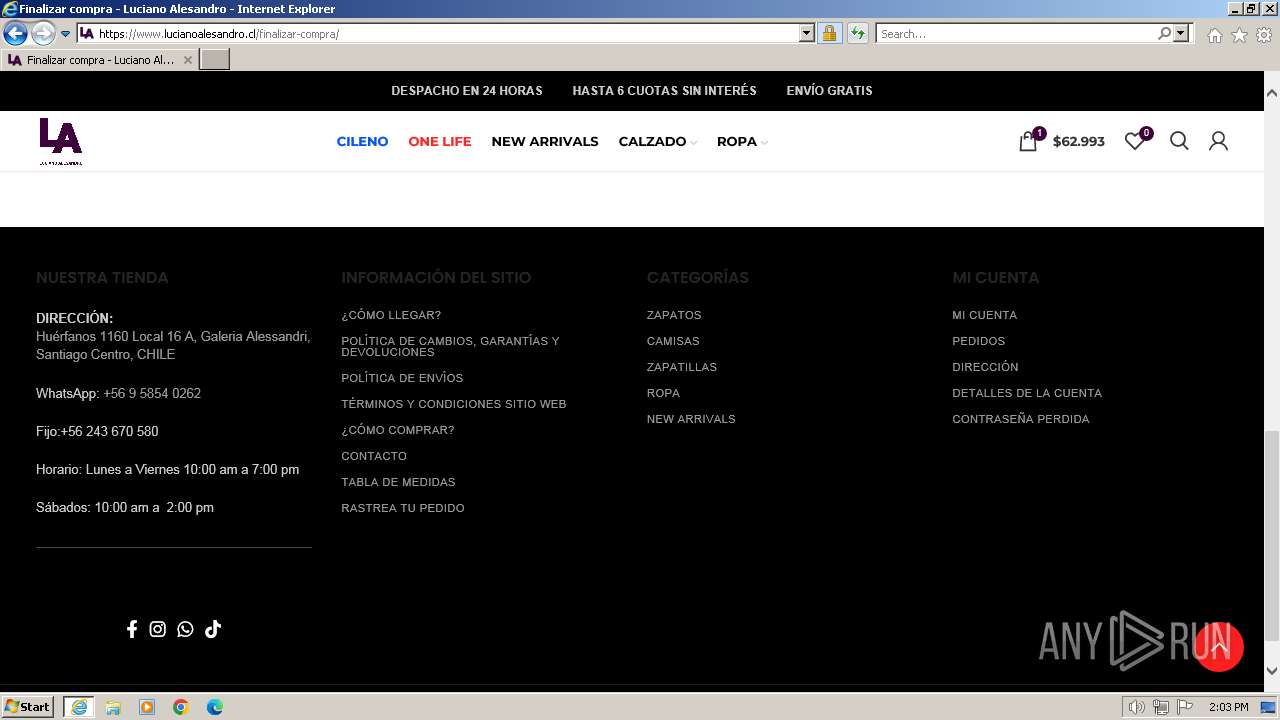Open the Instagram footer icon
The image size is (1280, 720).
(x=158, y=629)
